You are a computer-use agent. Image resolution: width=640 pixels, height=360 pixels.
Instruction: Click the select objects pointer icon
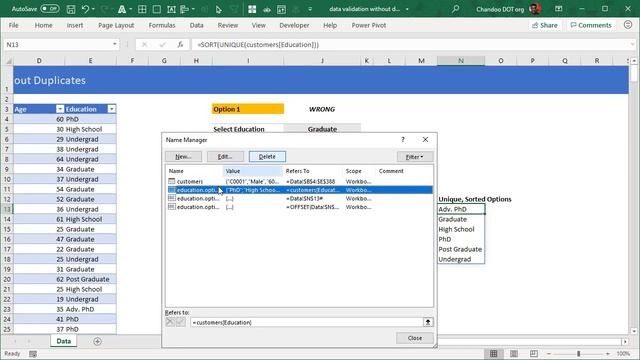click(x=218, y=9)
